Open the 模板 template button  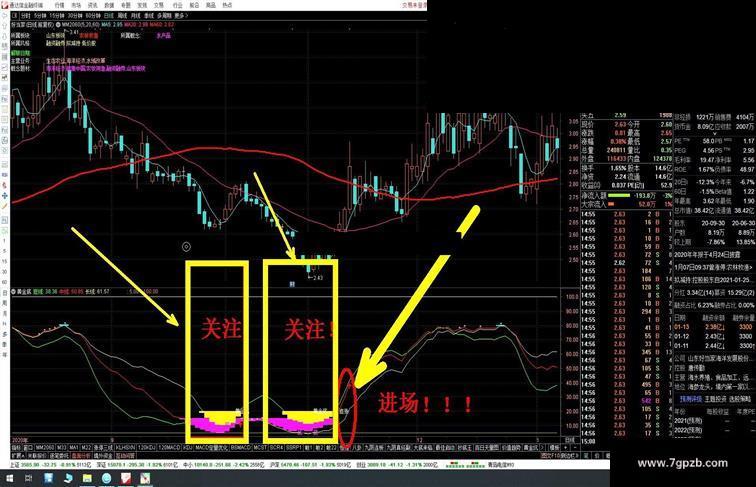(x=554, y=447)
